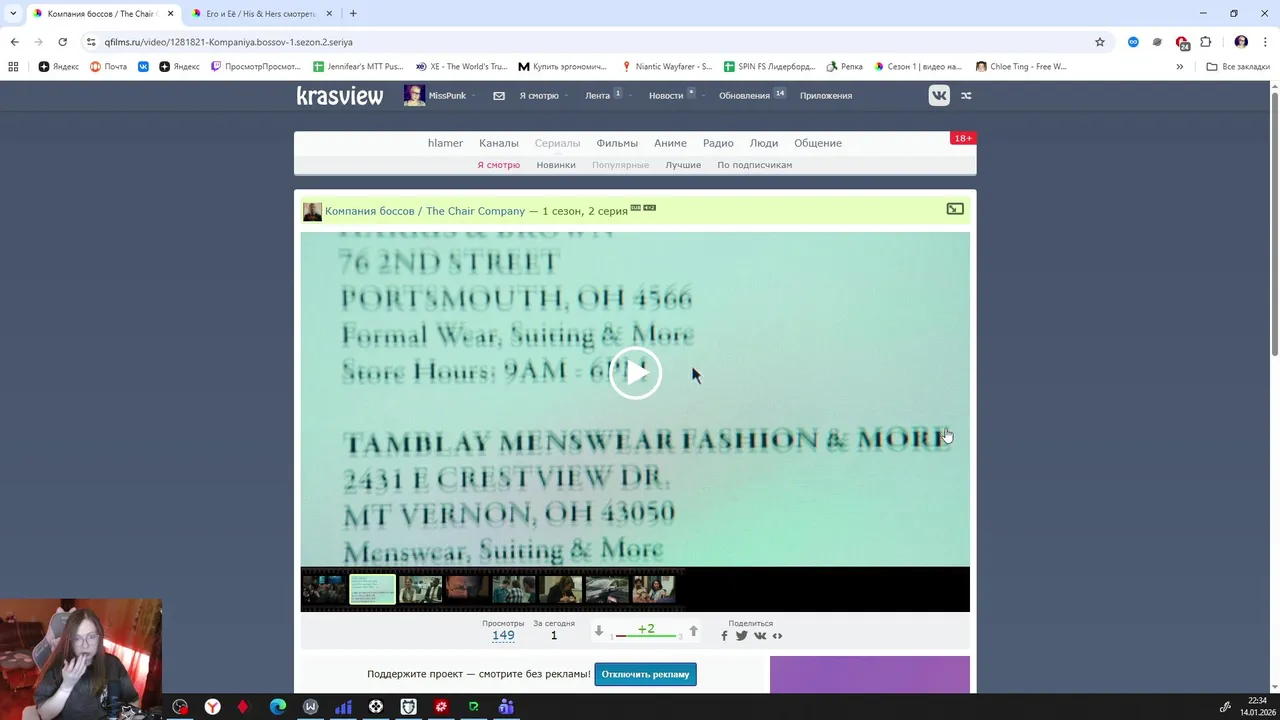Open new browser tab with plus
Screen dimensions: 1280x720
tap(353, 14)
